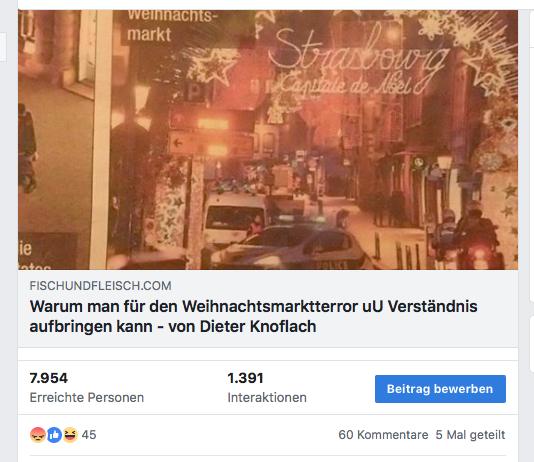Click the Beitrag bewerben button
Viewport: 534px width, 462px height.
(440, 389)
